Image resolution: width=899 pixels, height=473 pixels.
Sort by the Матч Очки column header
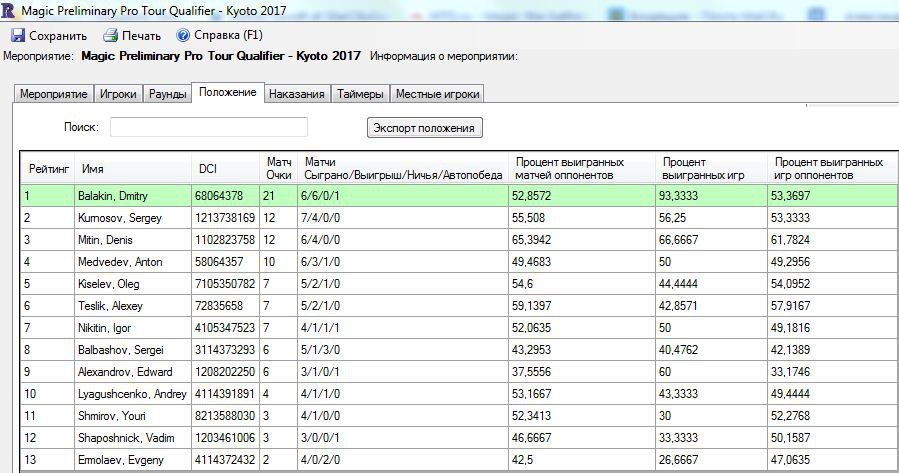[279, 169]
